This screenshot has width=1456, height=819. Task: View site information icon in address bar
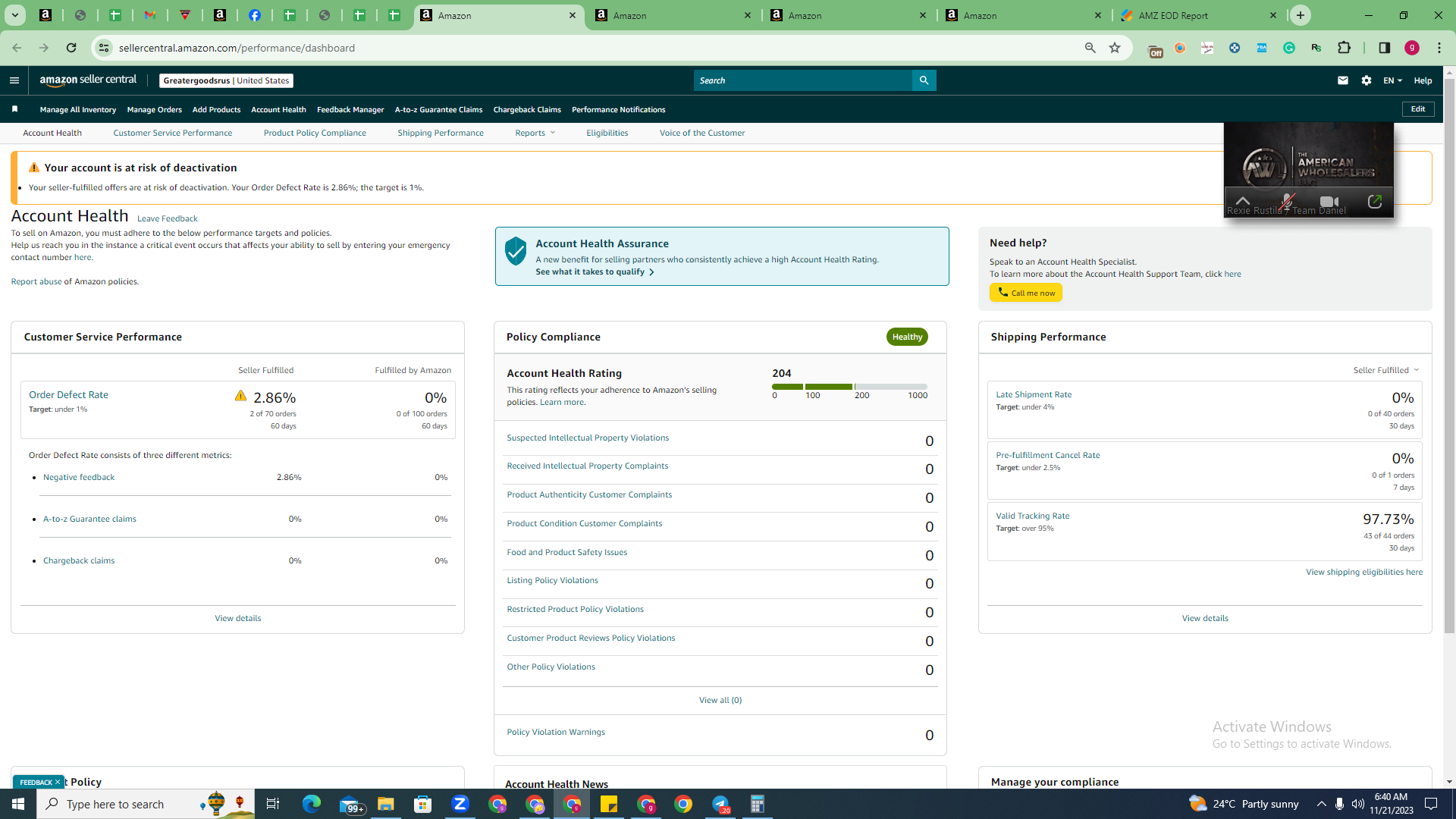(x=104, y=48)
